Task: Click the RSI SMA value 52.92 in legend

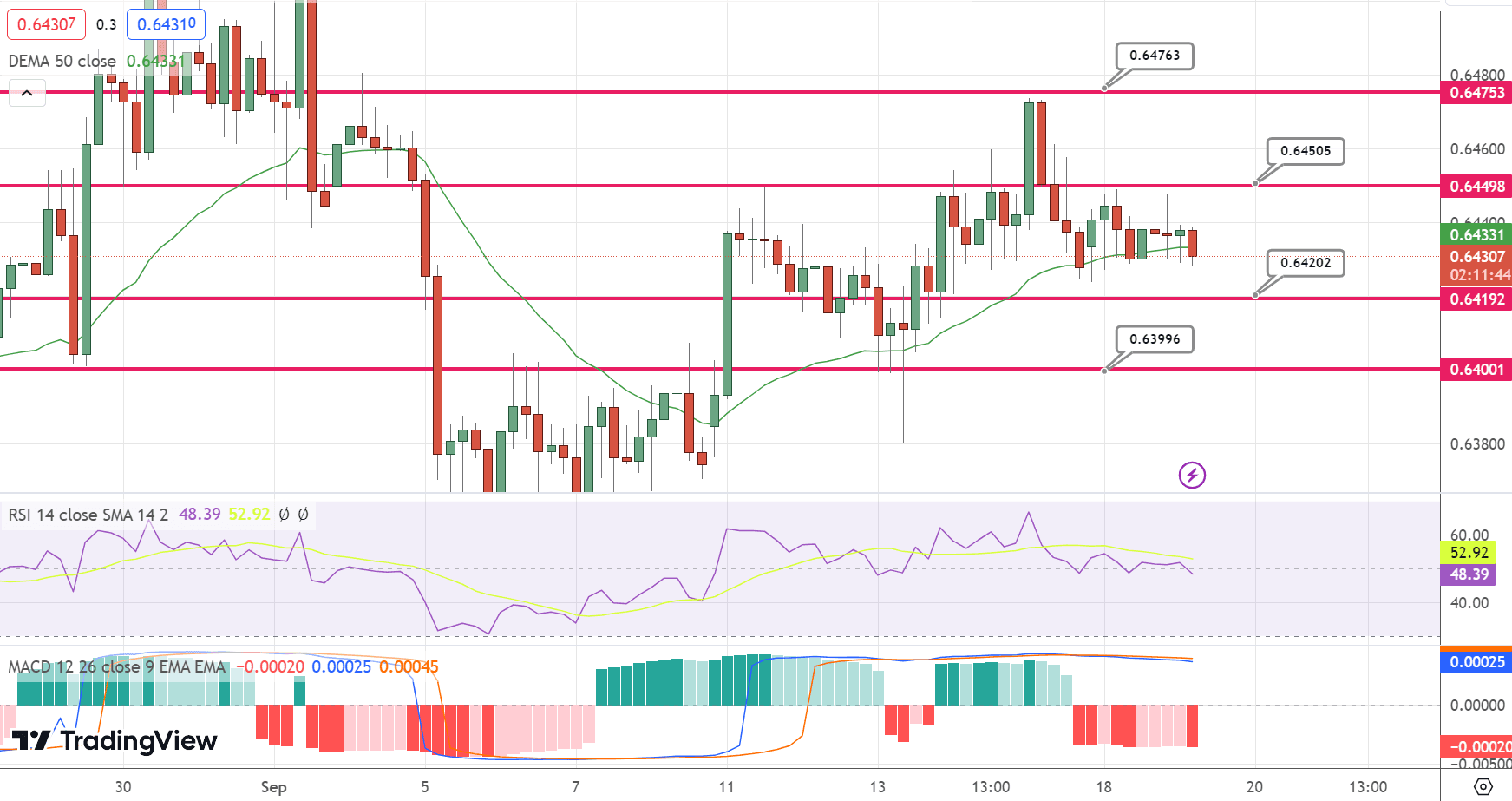Action: pyautogui.click(x=250, y=515)
